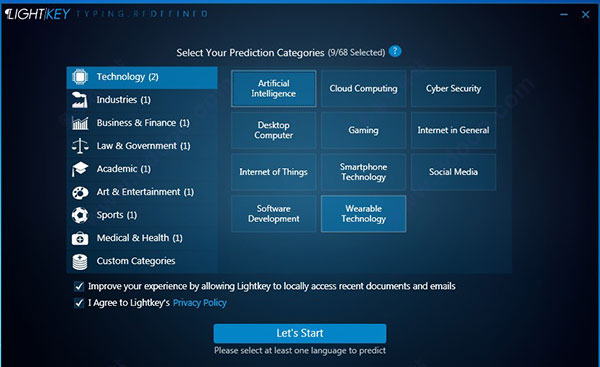Screen dimensions: 600x367
Task: Select the Sports (1) category label
Action: point(117,215)
